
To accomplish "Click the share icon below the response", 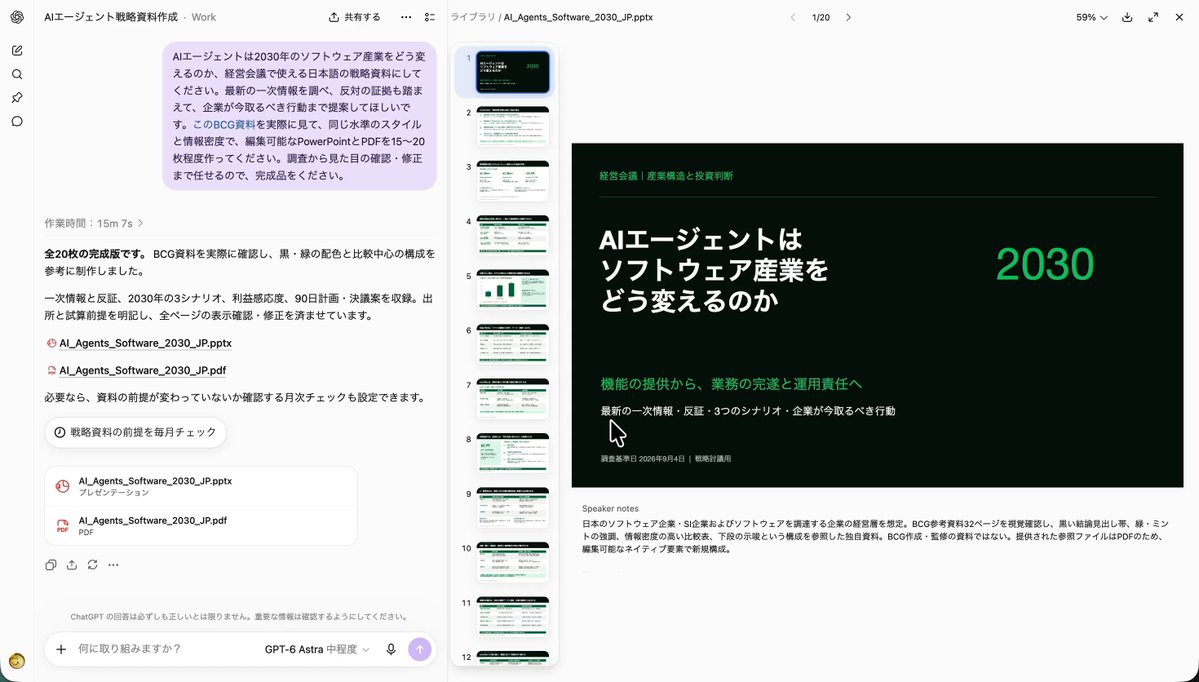I will point(72,565).
